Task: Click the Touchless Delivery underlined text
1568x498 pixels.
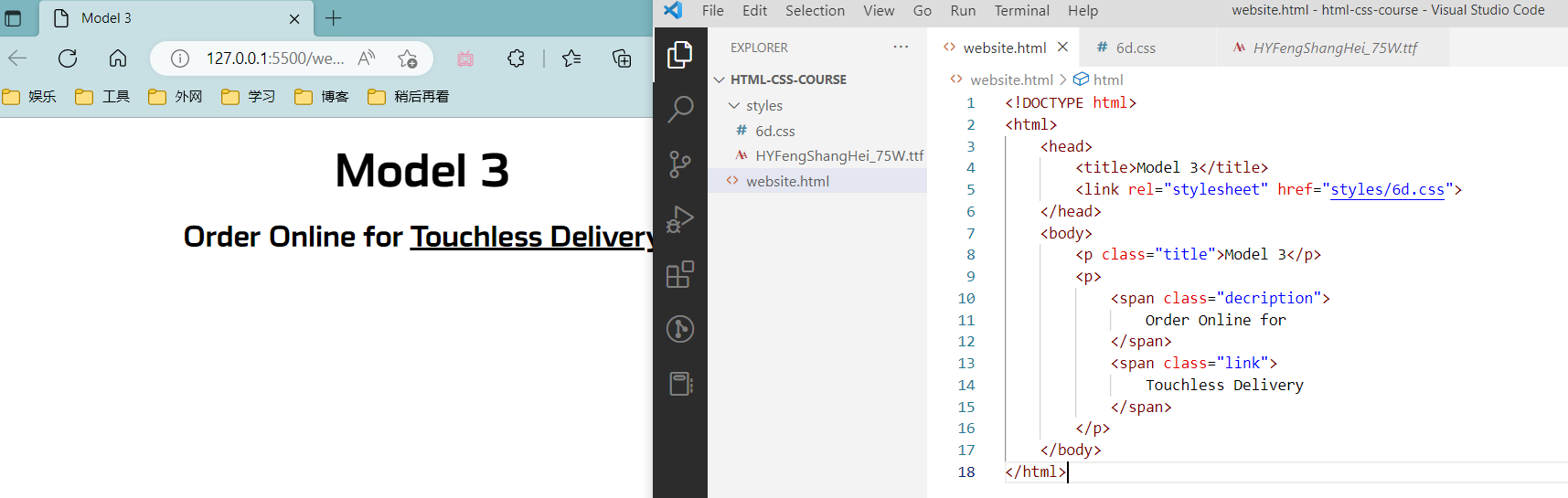Action: point(531,237)
